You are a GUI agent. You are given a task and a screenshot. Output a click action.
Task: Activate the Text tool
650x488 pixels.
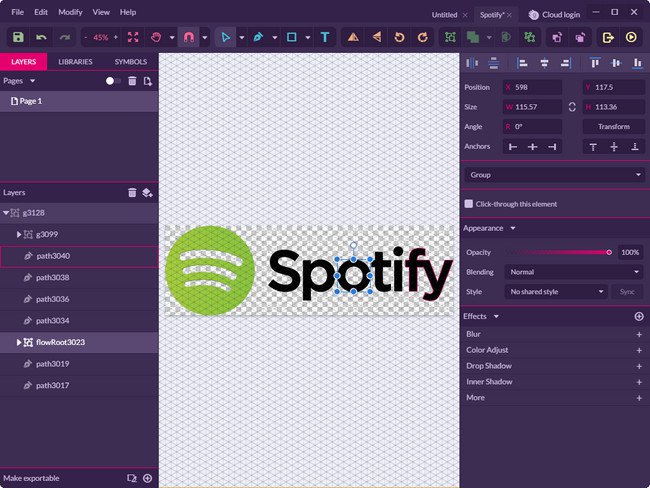click(x=325, y=37)
